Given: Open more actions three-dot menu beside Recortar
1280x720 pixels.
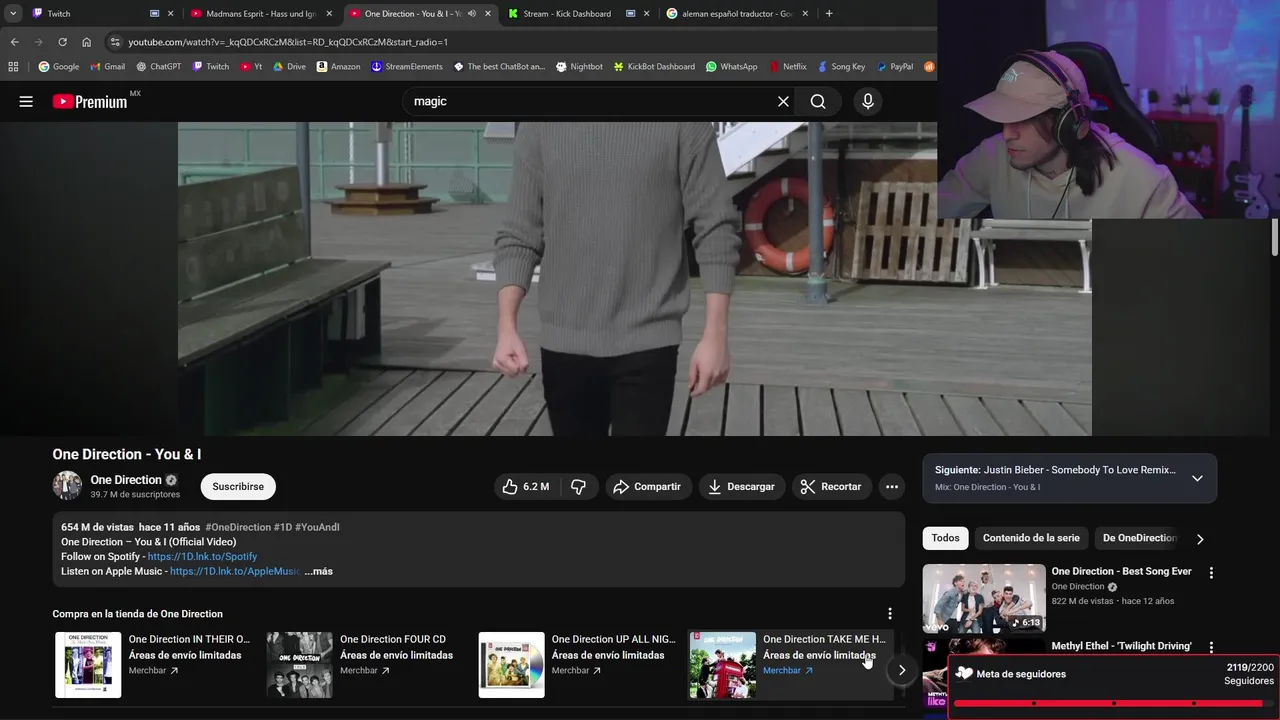Looking at the screenshot, I should 892,486.
